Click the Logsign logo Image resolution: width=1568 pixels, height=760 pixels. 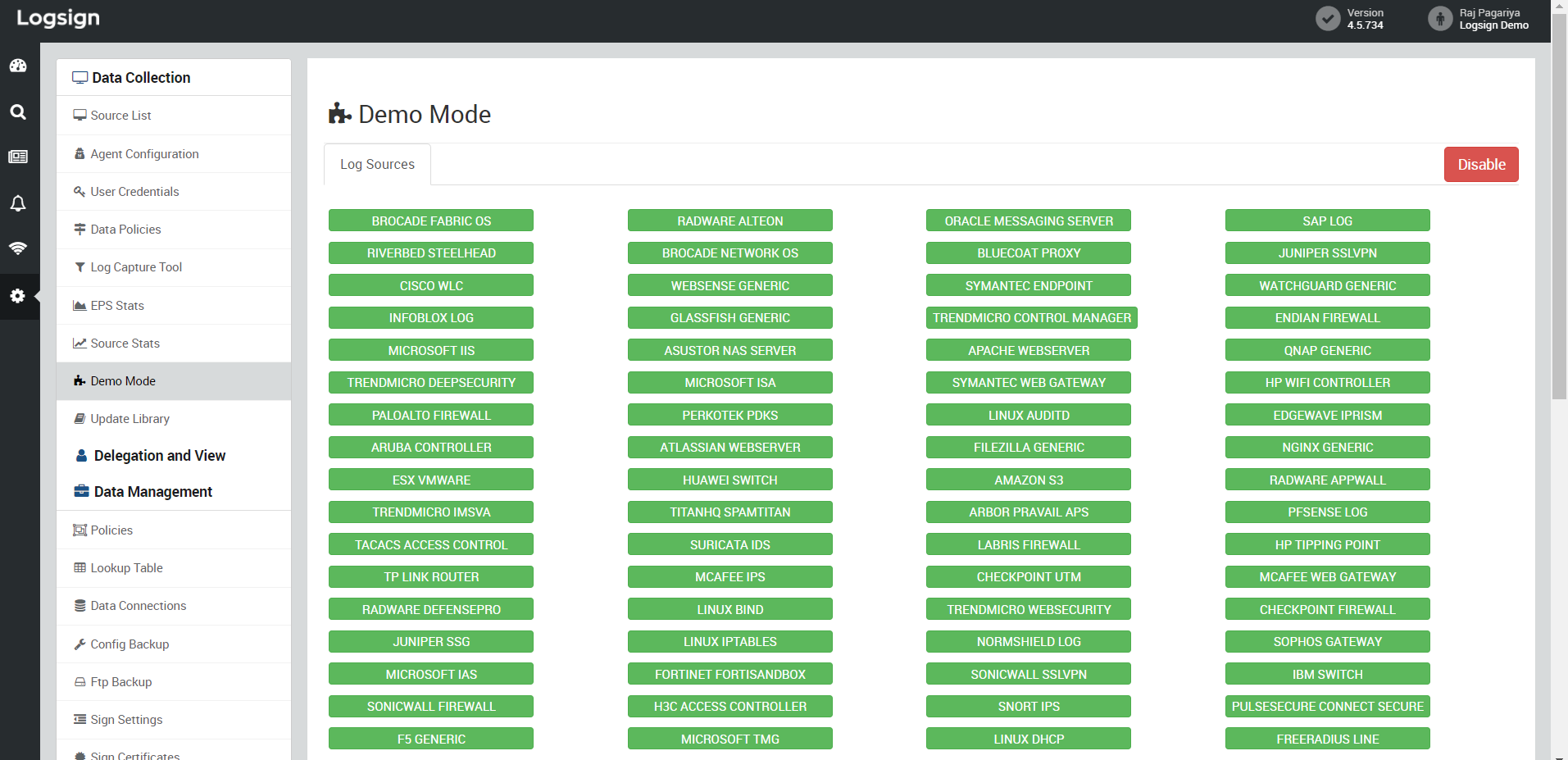pyautogui.click(x=58, y=18)
